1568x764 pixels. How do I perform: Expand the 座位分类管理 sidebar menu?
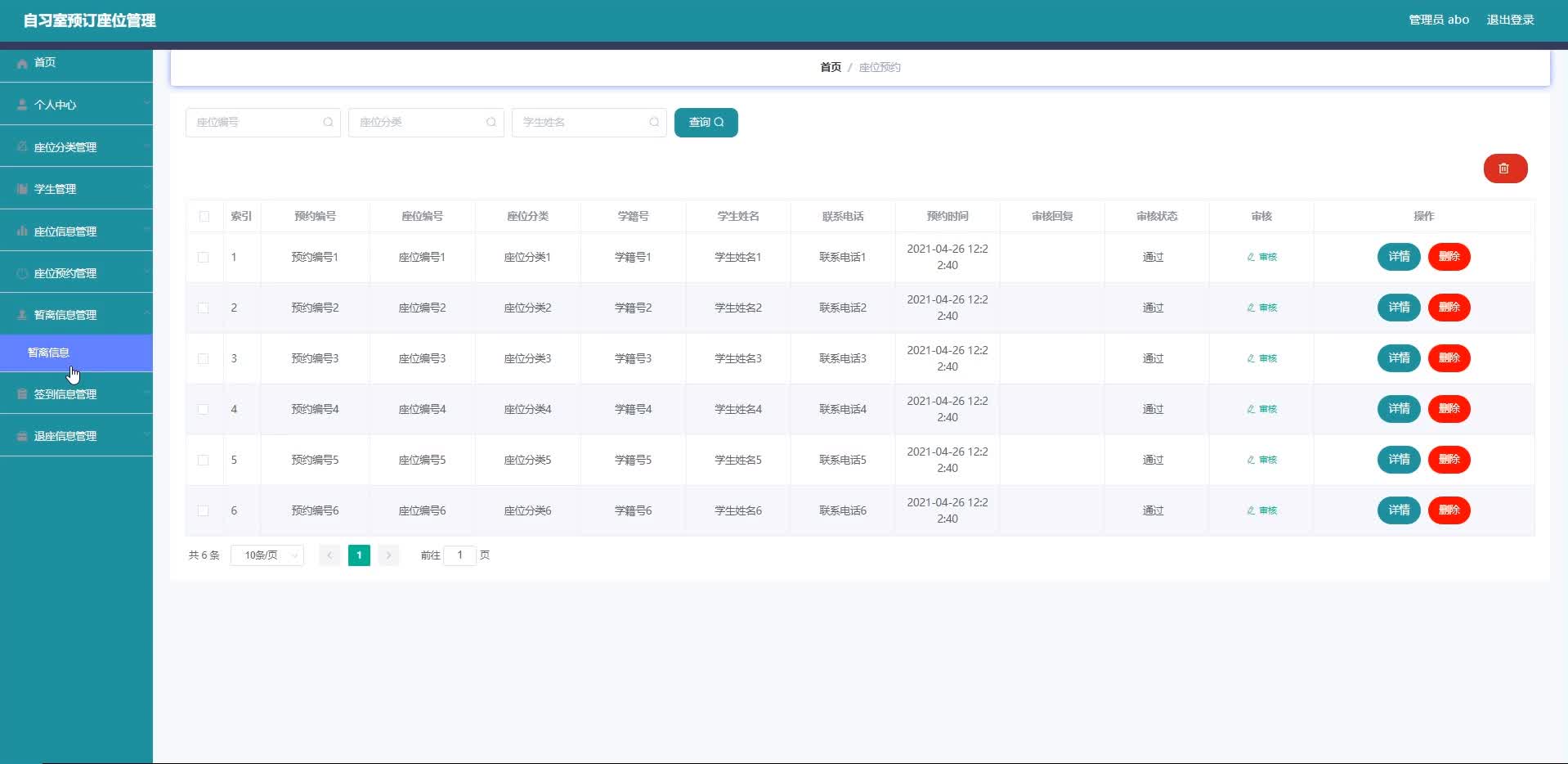pyautogui.click(x=76, y=147)
